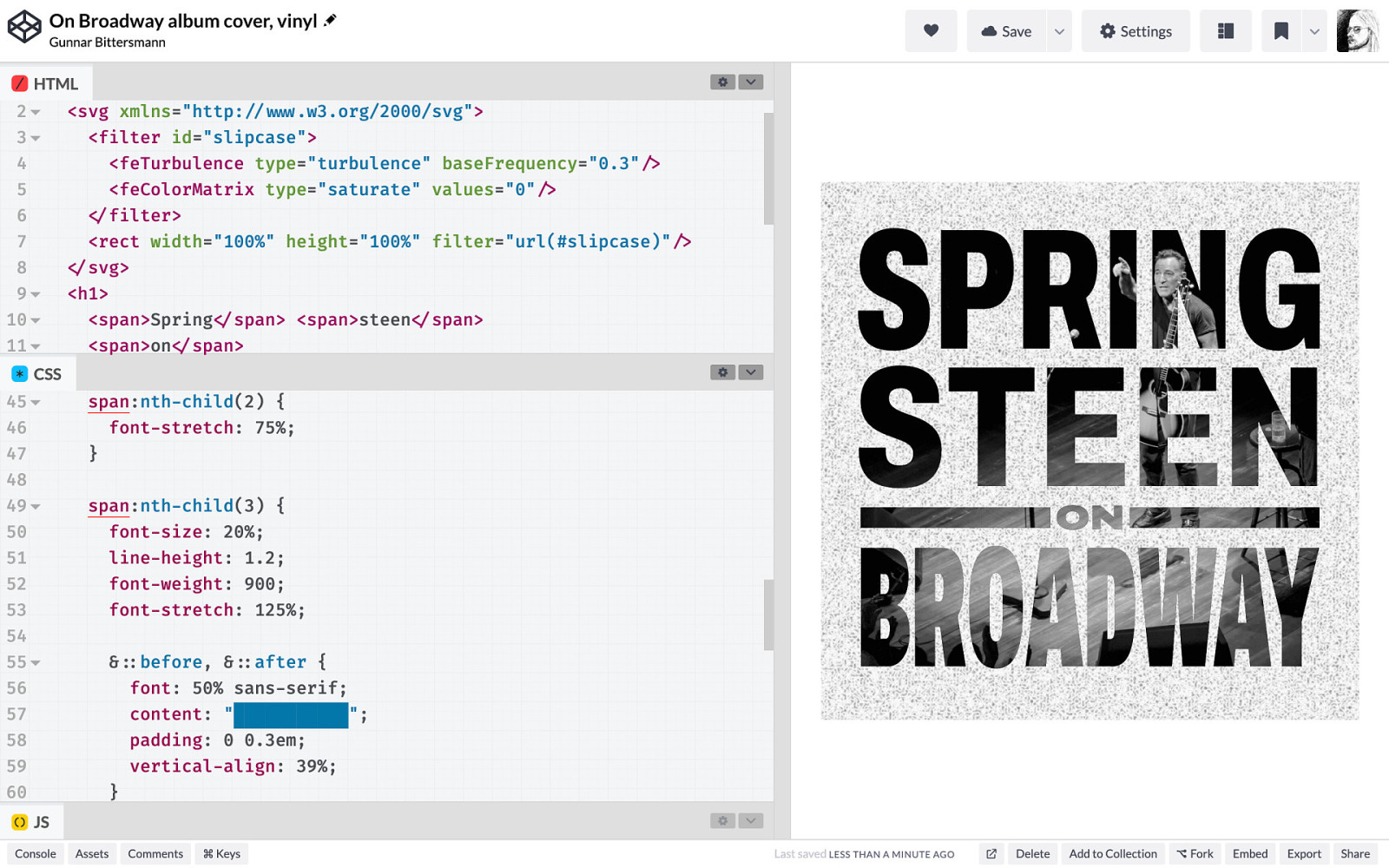Open CSS editor settings gear
1389x868 pixels.
coord(722,372)
